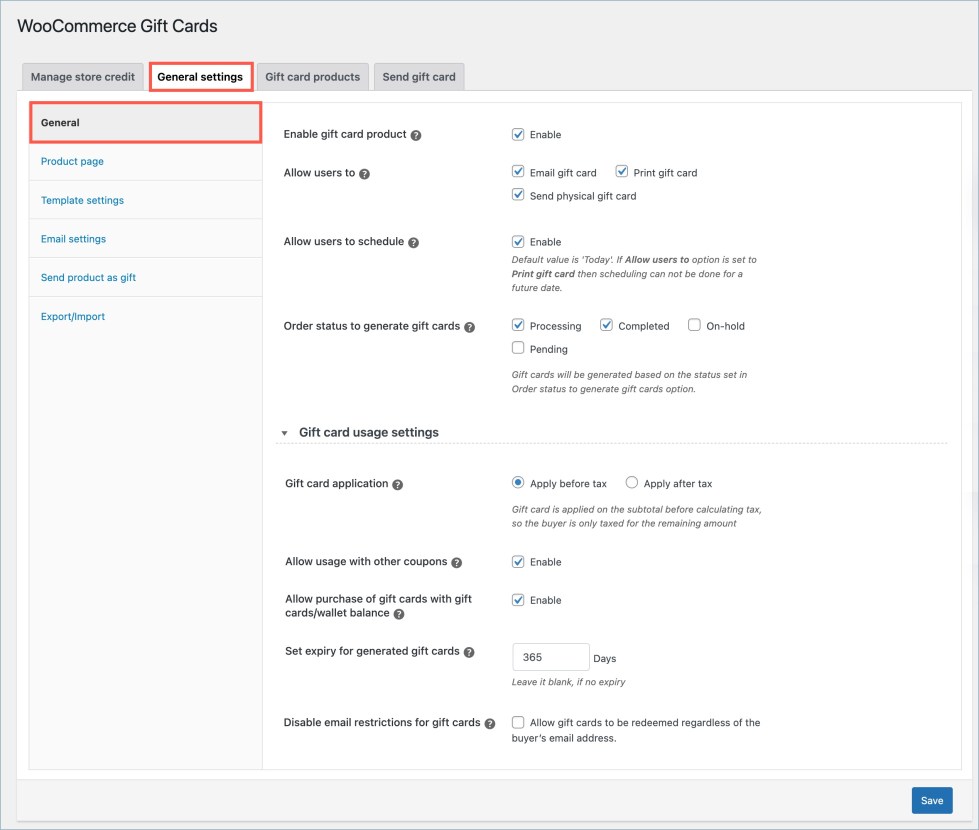Viewport: 979px width, 830px height.
Task: Show help icon beside Allow users to
Action: tap(365, 174)
